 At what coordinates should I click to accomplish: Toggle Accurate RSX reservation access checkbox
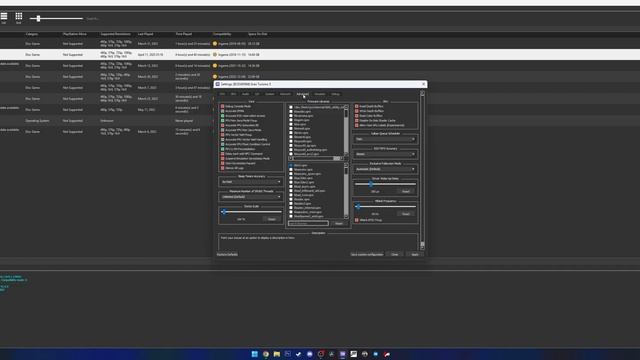click(222, 116)
